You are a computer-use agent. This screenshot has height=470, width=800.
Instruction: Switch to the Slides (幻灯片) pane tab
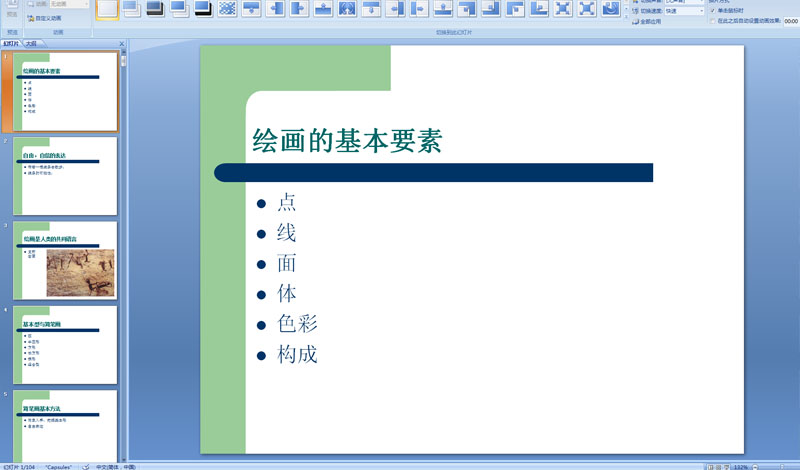[11, 44]
